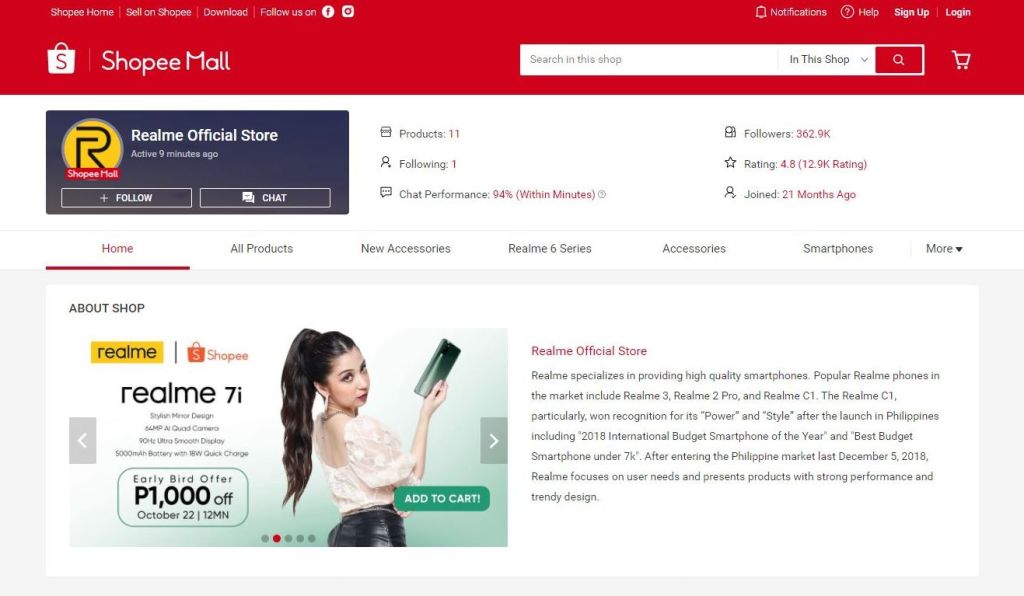Open Realme 6 Series tab
Viewport: 1024px width, 596px height.
[x=550, y=249]
